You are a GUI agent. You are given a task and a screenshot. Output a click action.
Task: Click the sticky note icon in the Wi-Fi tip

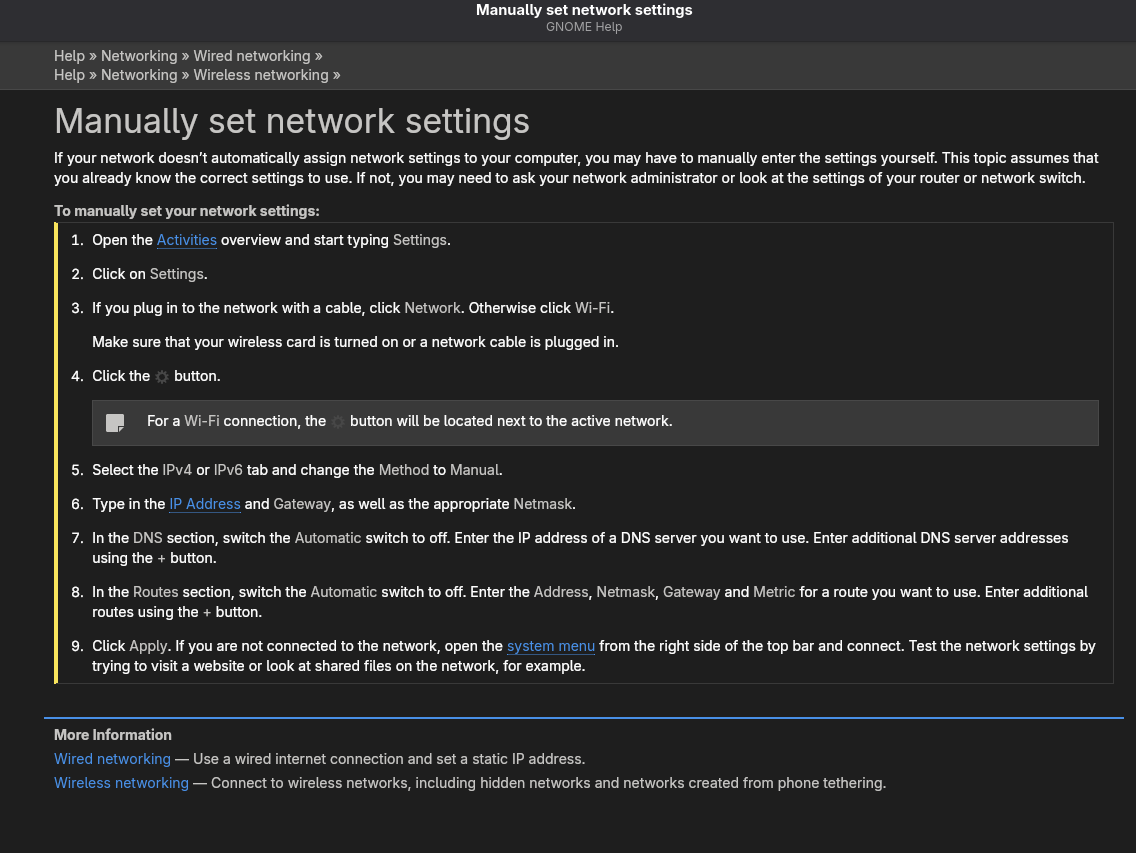coord(116,422)
